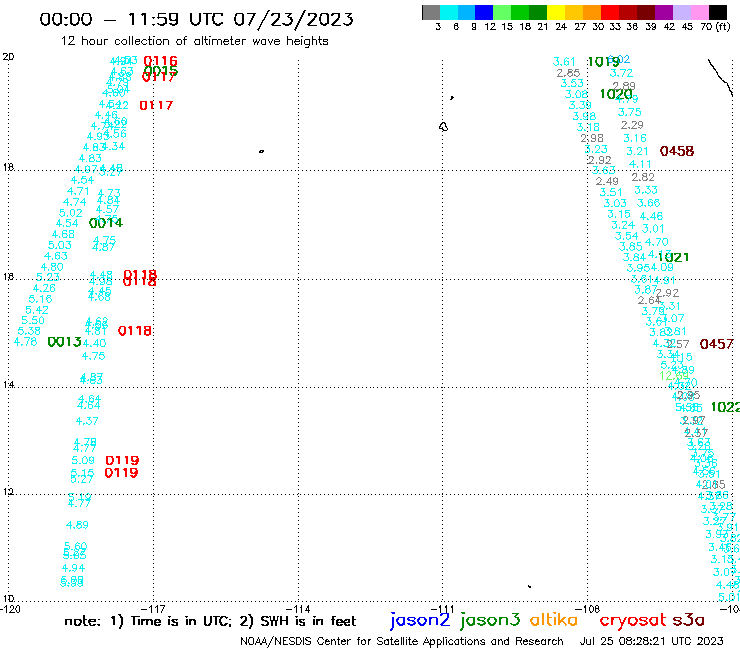Select the pure blue legend swatch above 12
The height and width of the screenshot is (650, 740).
click(x=484, y=12)
